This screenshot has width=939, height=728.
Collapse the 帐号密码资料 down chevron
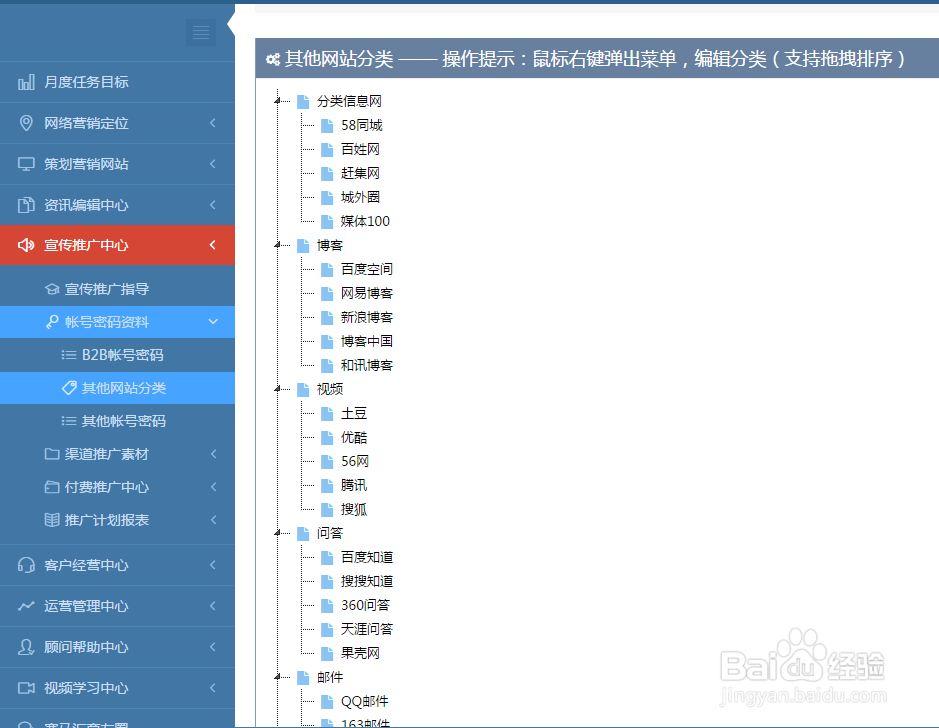(213, 321)
